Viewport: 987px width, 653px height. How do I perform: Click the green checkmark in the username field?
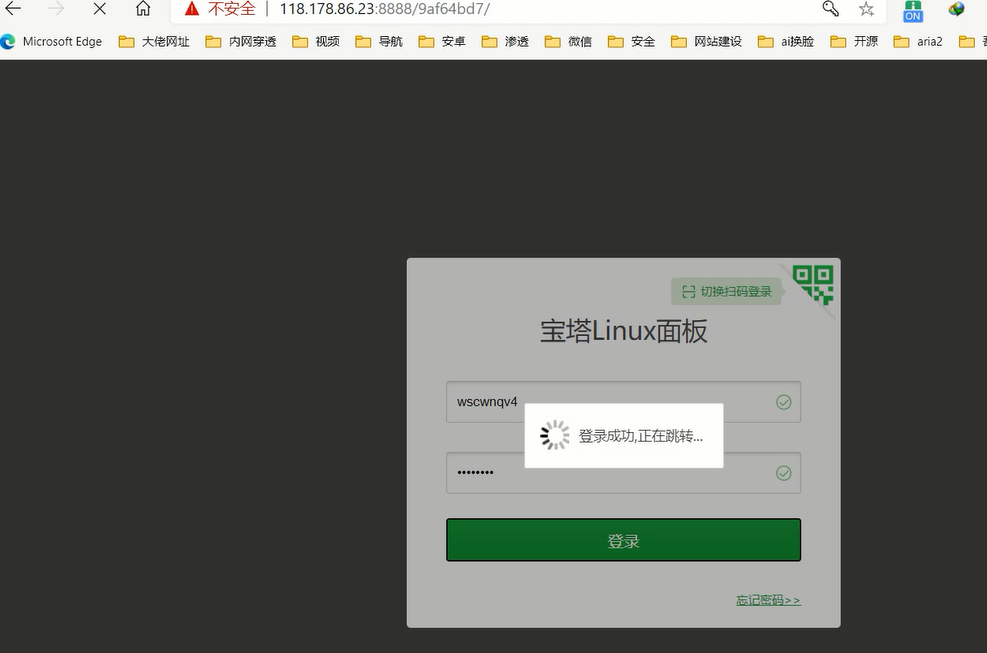(784, 402)
